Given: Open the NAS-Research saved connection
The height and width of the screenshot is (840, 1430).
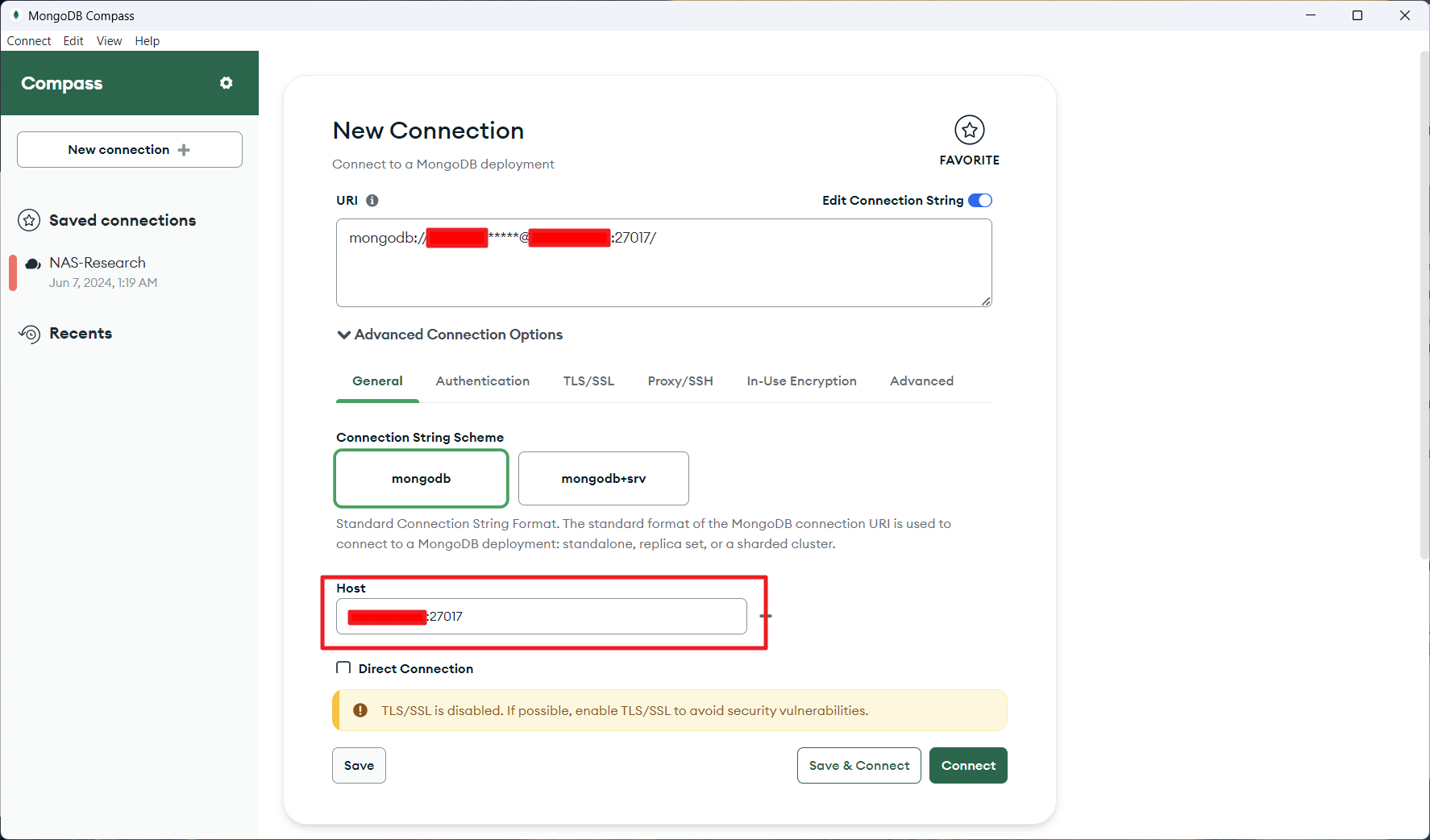Looking at the screenshot, I should pyautogui.click(x=129, y=272).
